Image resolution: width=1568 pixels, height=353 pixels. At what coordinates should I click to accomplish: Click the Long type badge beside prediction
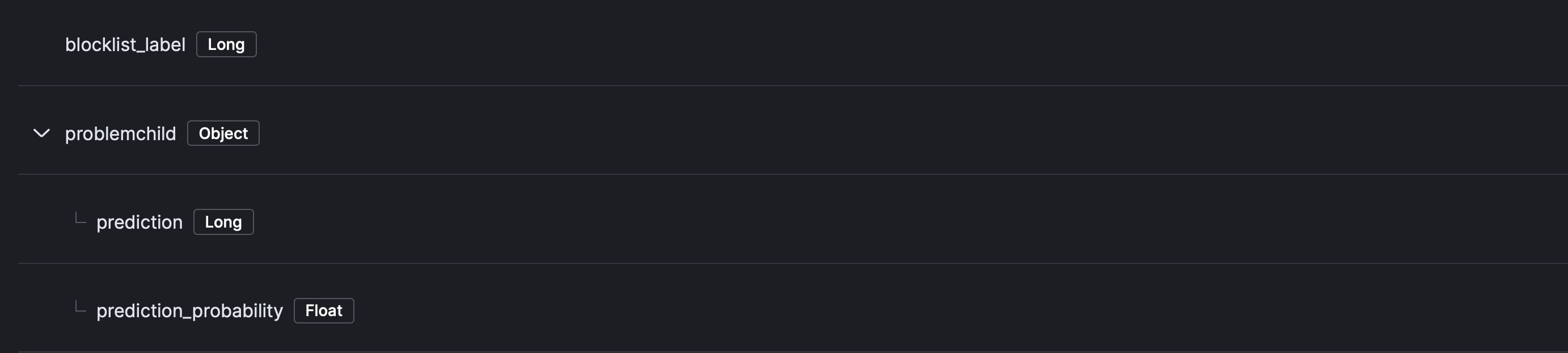tap(223, 222)
